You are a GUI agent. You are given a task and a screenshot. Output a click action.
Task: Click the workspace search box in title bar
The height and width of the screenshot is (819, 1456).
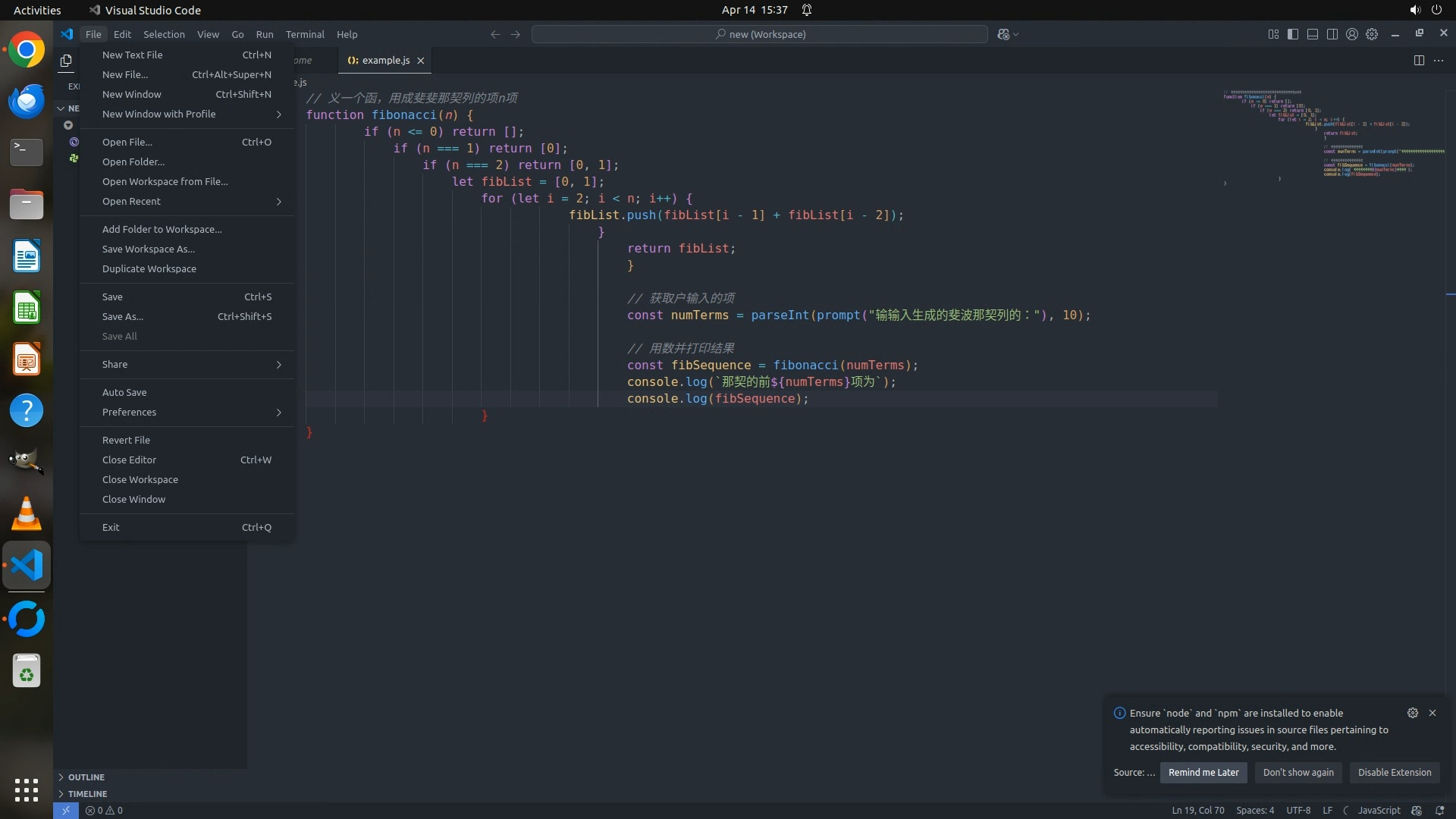(x=760, y=34)
